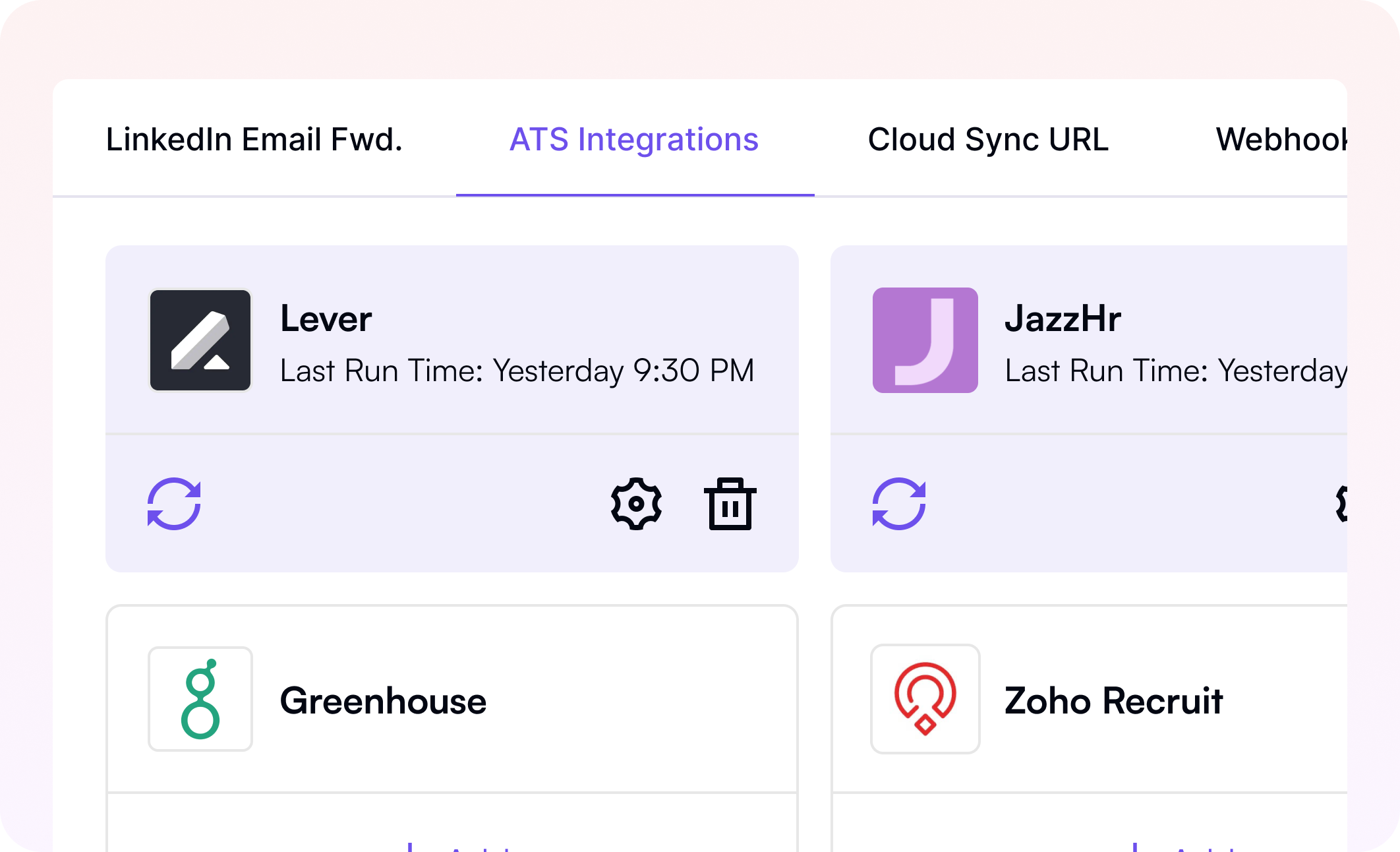Image resolution: width=1400 pixels, height=852 pixels.
Task: Click the Lever integration title
Action: tap(326, 319)
